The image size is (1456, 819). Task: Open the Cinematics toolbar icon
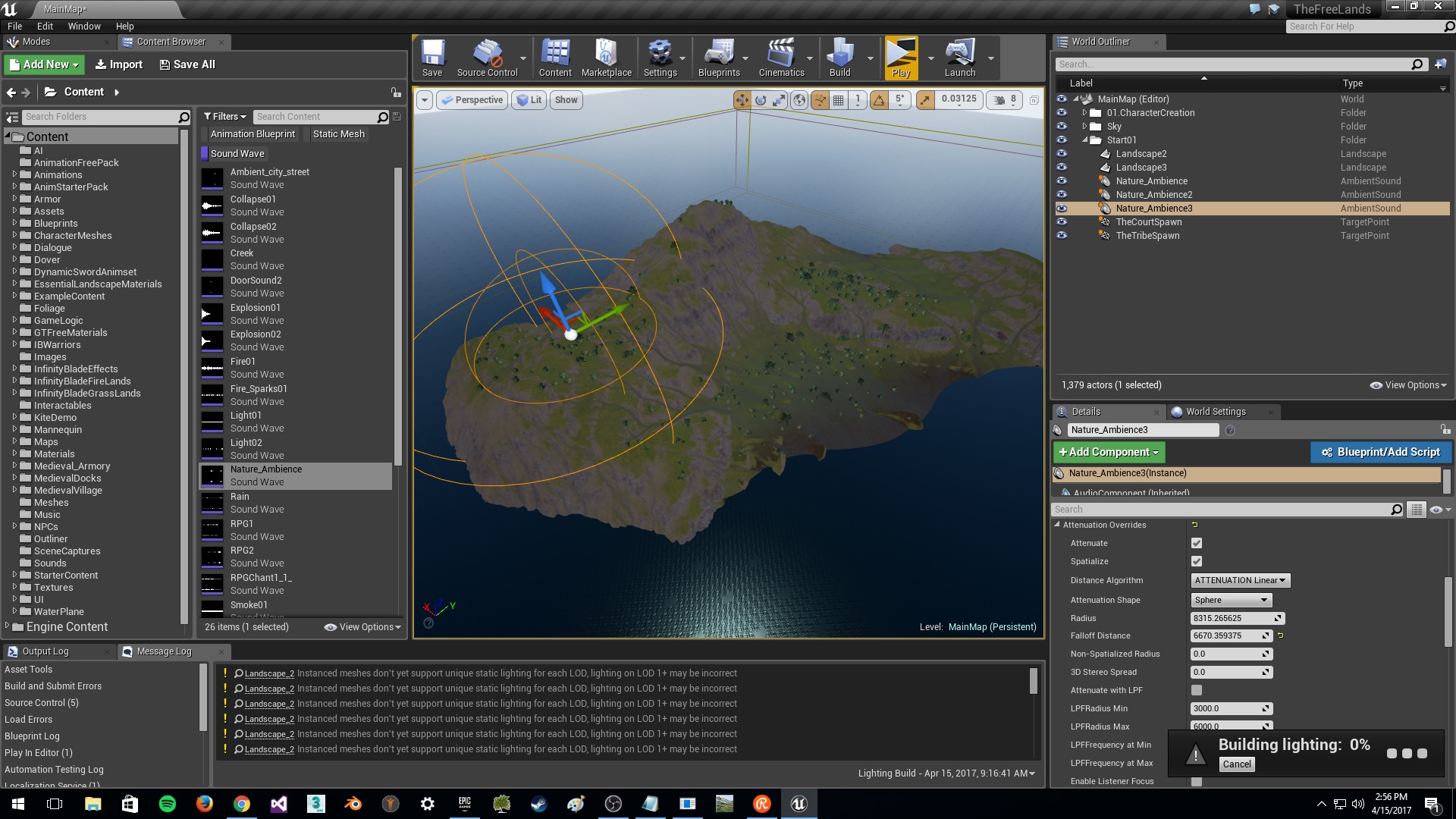pyautogui.click(x=781, y=58)
